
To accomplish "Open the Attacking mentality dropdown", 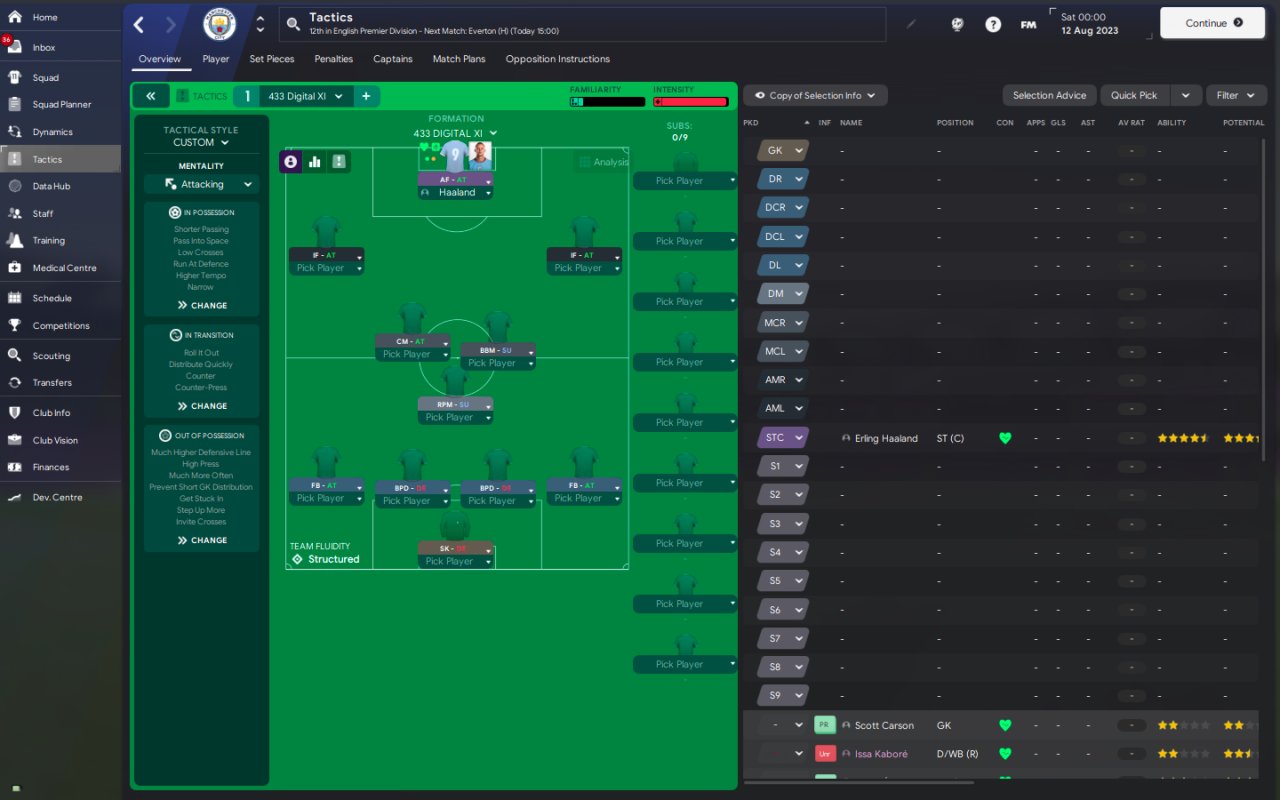I will pos(201,184).
